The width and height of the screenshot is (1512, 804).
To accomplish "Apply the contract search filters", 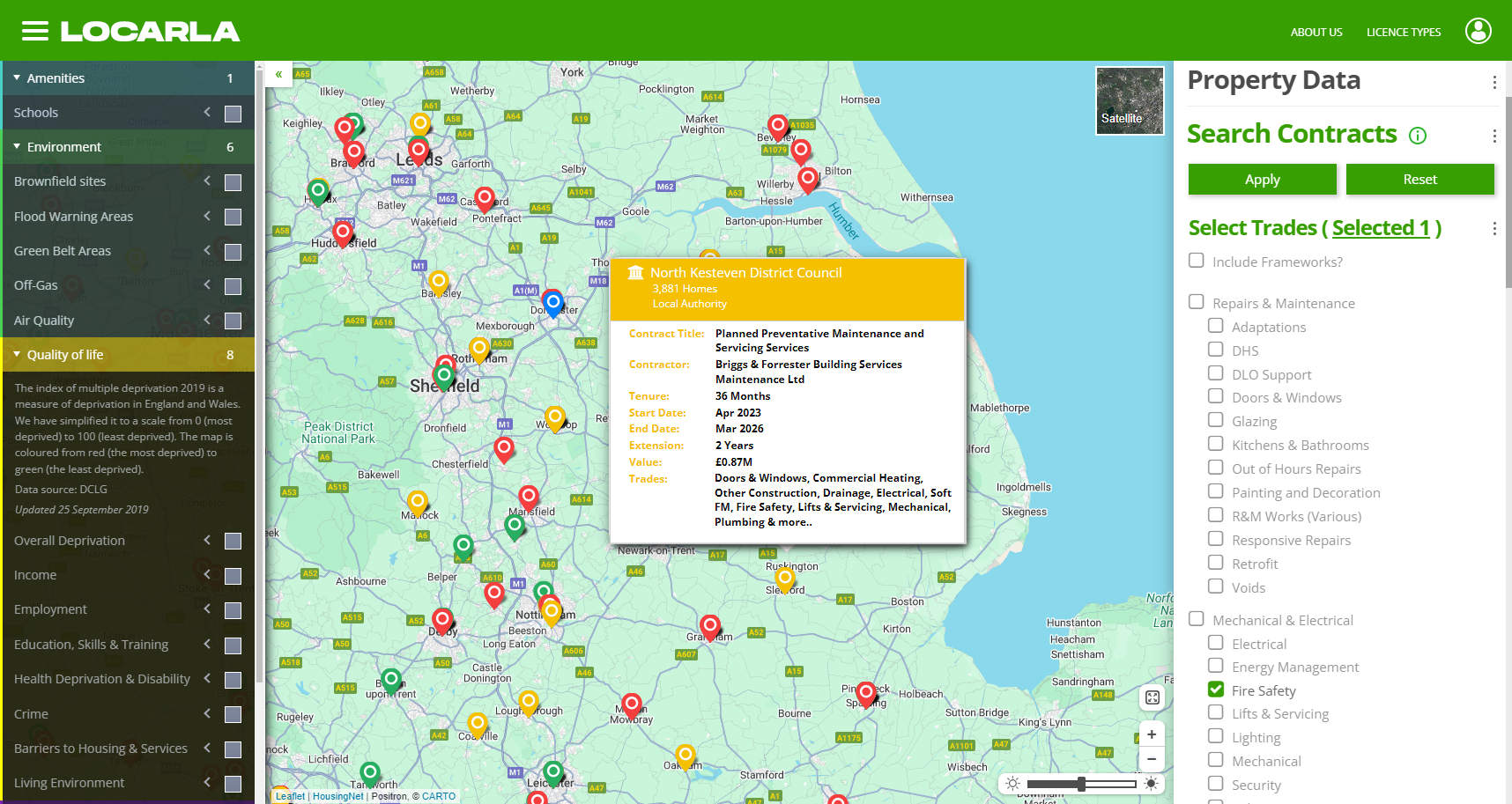I will (x=1262, y=179).
